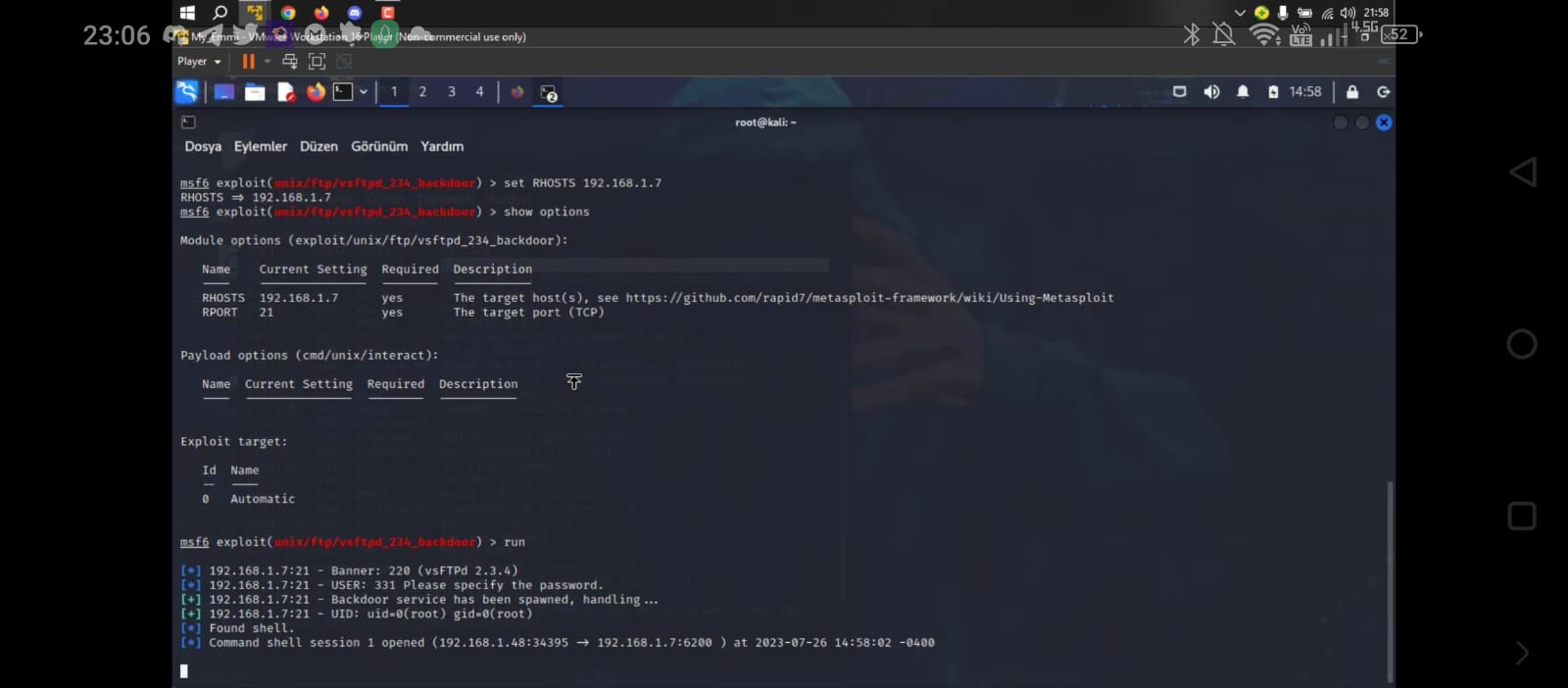
Task: Open Firefox from the Windows taskbar
Action: (321, 13)
